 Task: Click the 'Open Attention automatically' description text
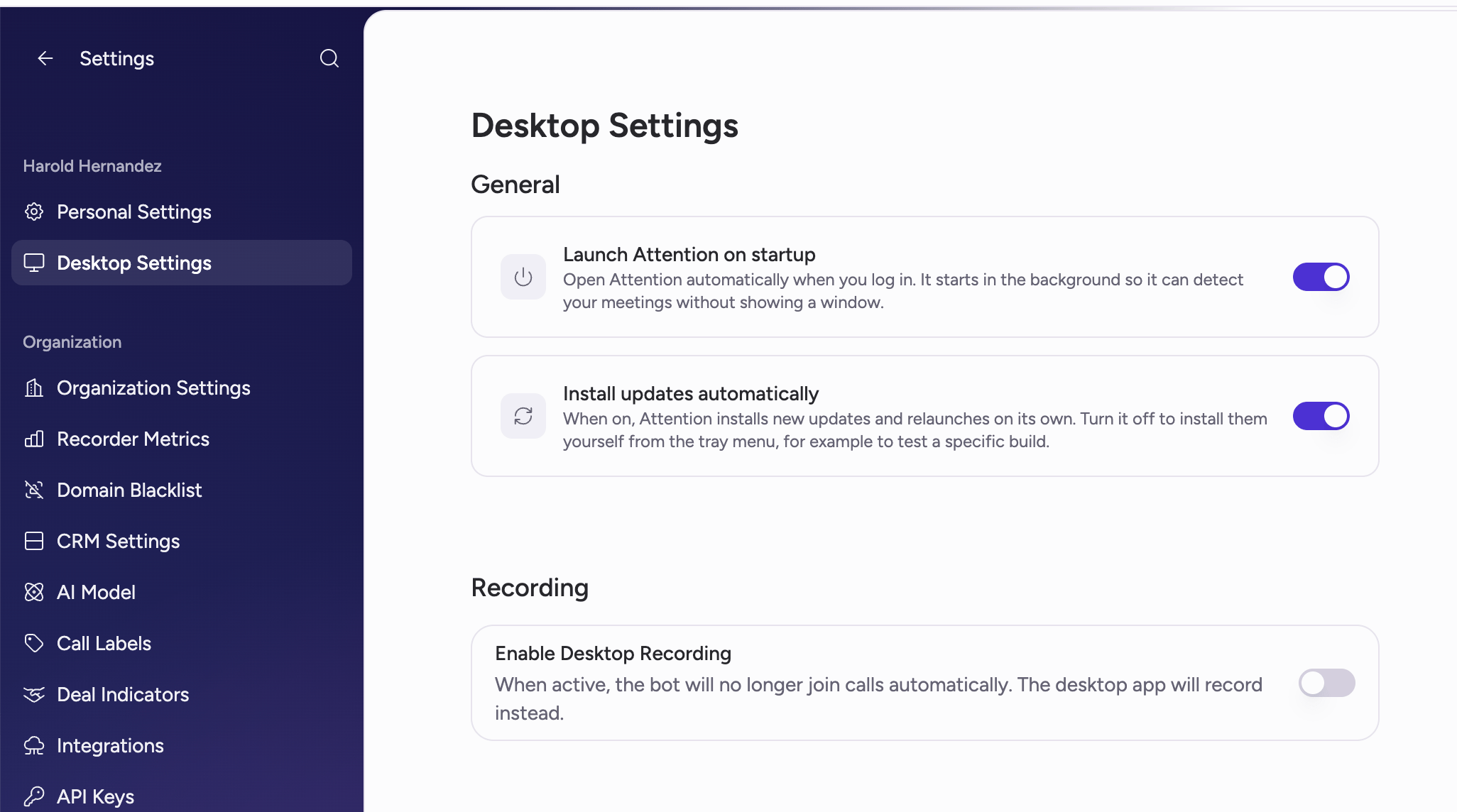(x=903, y=291)
